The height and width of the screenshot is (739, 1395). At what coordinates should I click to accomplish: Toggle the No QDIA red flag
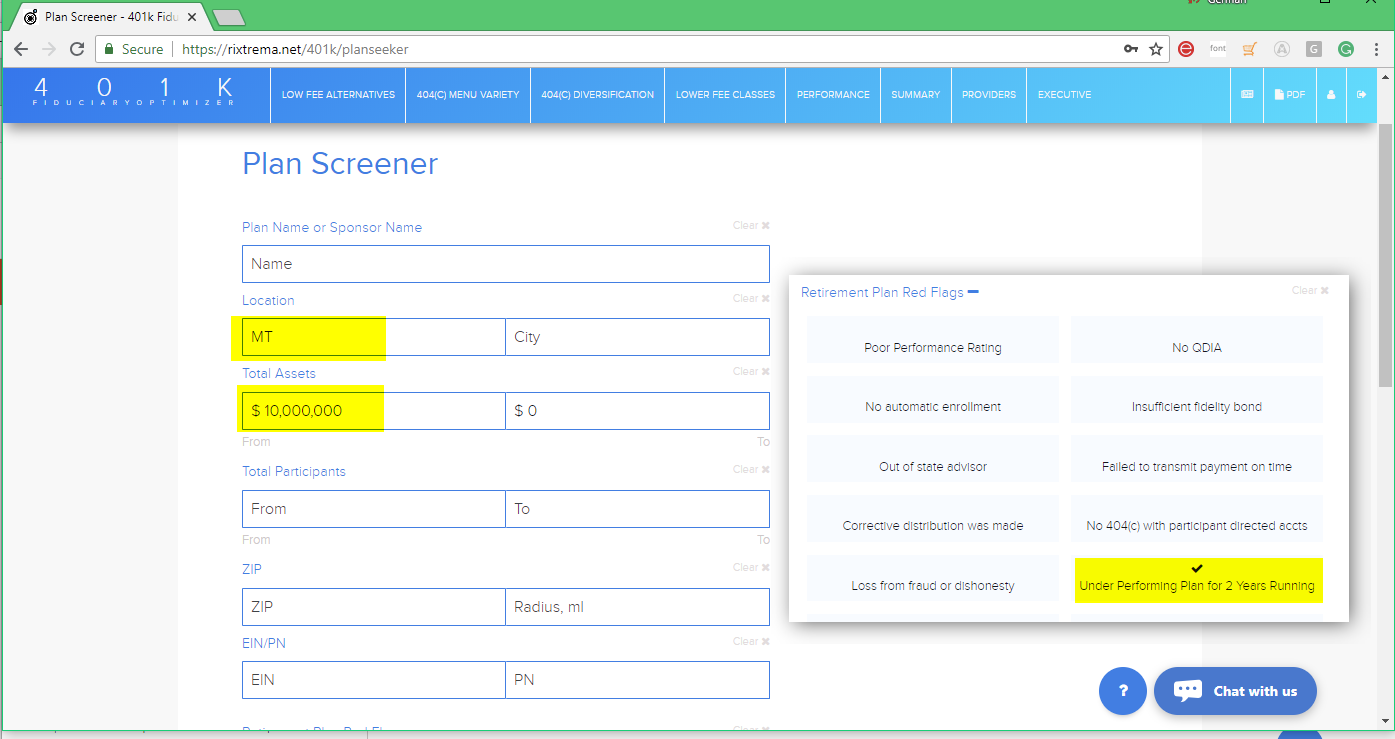(1196, 340)
